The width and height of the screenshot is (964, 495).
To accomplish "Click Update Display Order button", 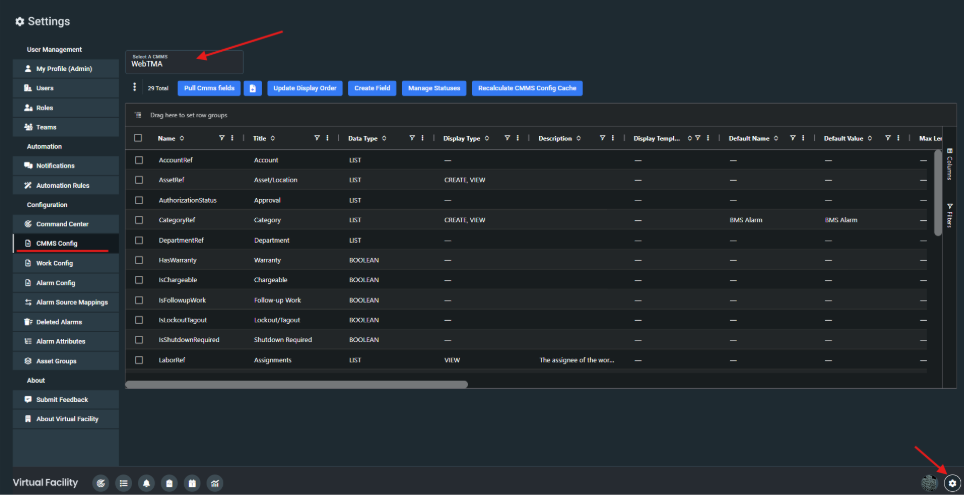I will [x=305, y=88].
